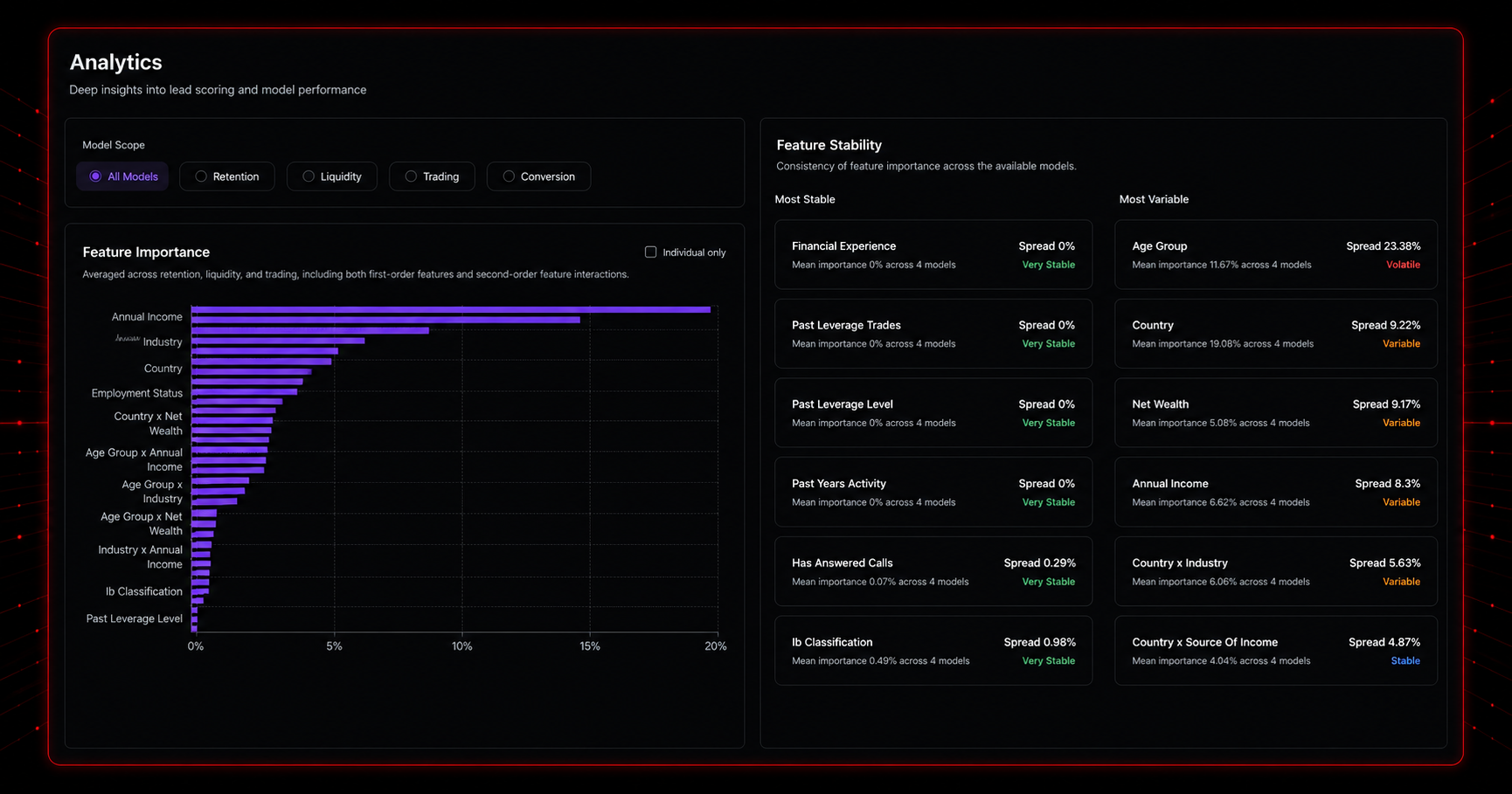
Task: Select the All Models scope option
Action: pyautogui.click(x=123, y=176)
